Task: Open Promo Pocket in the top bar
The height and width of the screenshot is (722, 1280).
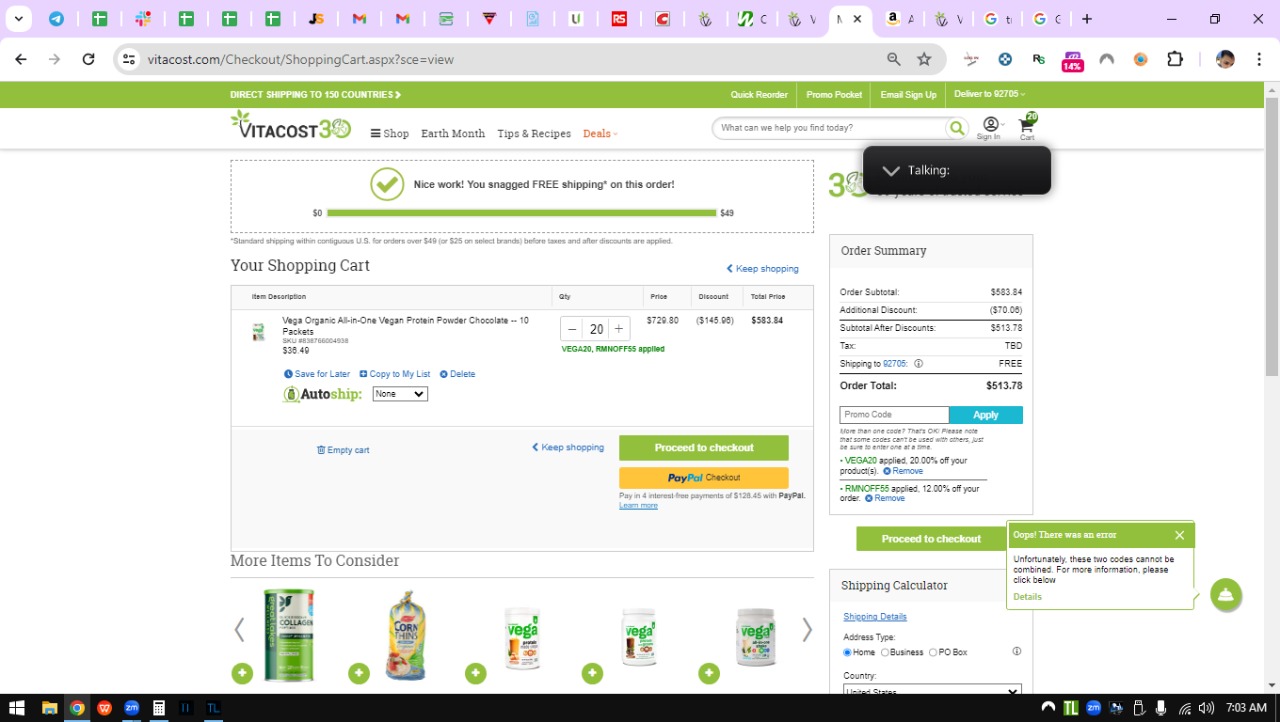Action: pyautogui.click(x=834, y=95)
